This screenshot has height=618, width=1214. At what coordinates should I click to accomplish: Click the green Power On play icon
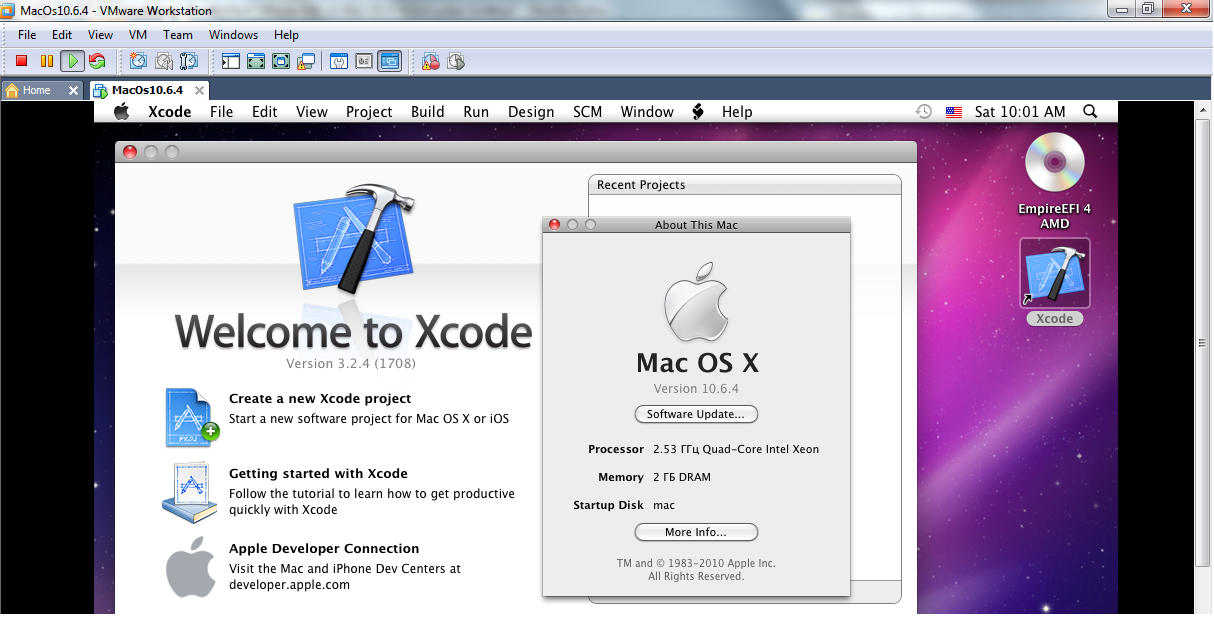(x=72, y=62)
